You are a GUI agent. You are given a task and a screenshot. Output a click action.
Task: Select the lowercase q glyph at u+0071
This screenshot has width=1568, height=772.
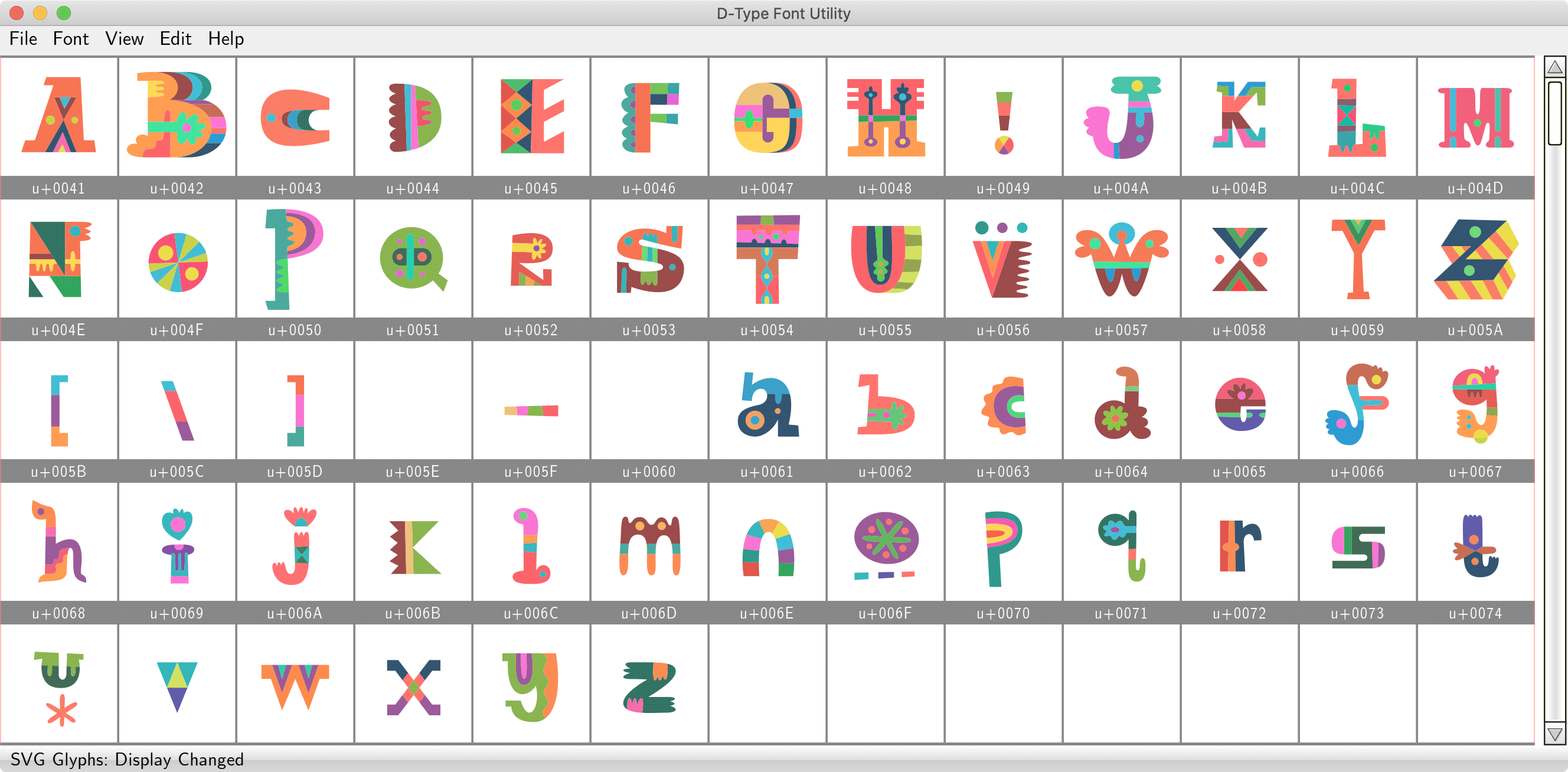[x=1122, y=547]
